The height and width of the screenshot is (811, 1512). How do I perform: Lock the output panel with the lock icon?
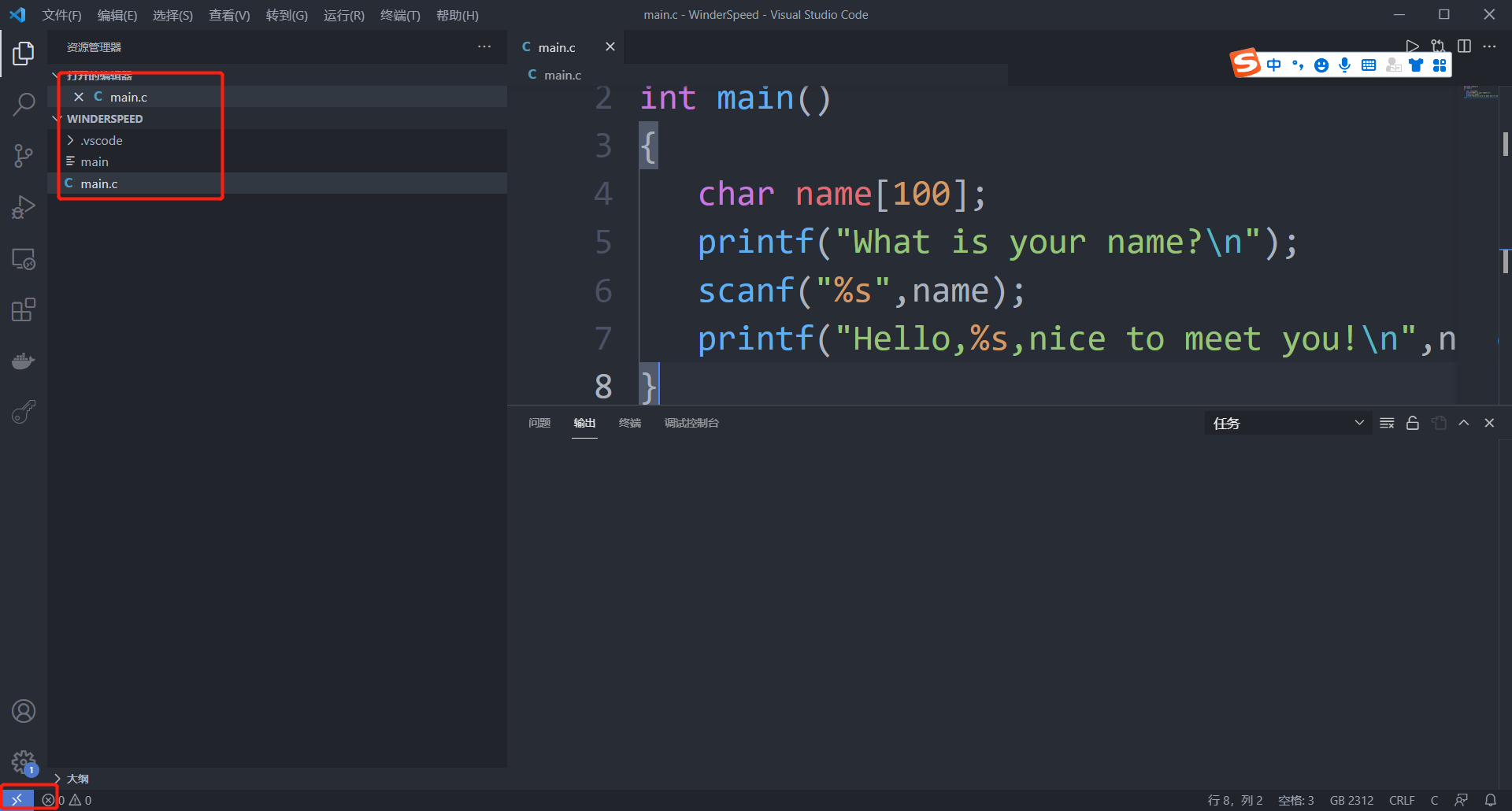click(x=1412, y=423)
